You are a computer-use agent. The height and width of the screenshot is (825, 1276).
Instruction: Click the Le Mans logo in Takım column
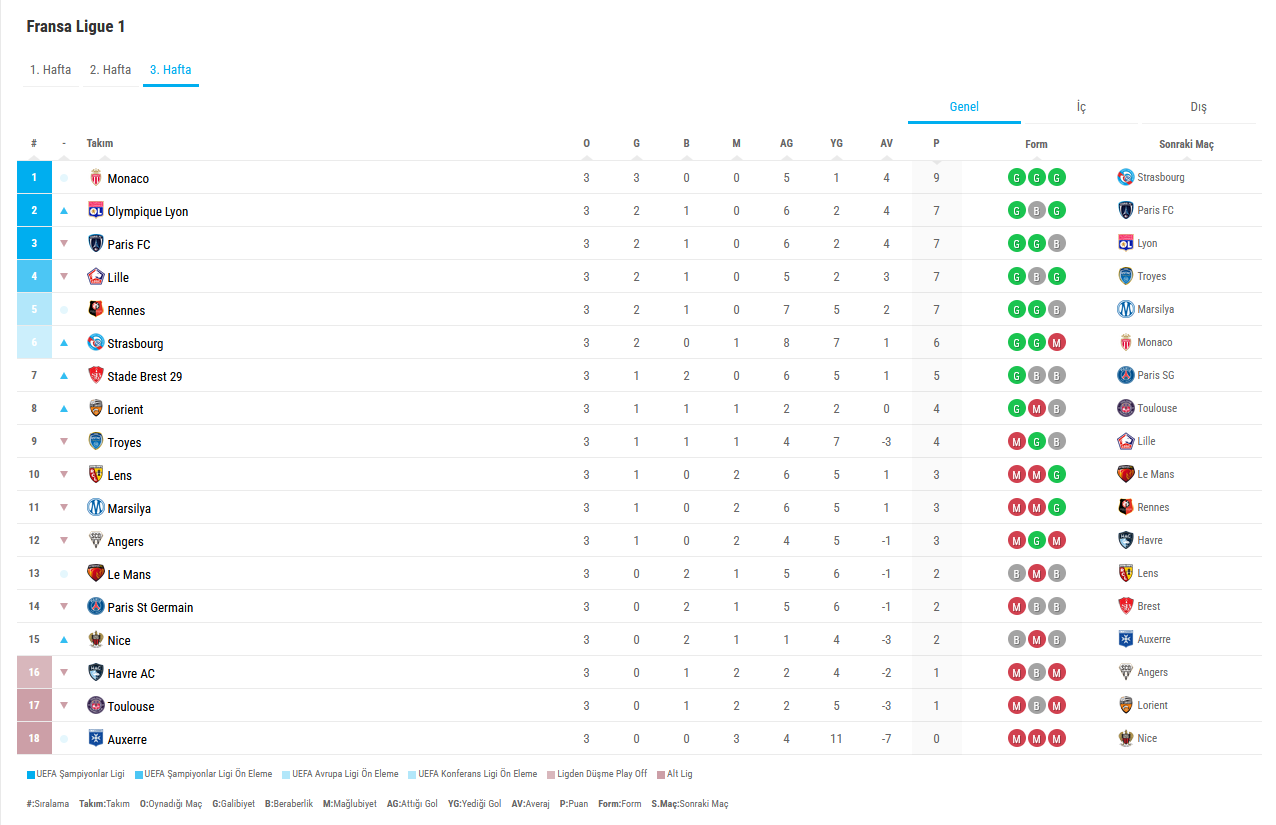96,574
